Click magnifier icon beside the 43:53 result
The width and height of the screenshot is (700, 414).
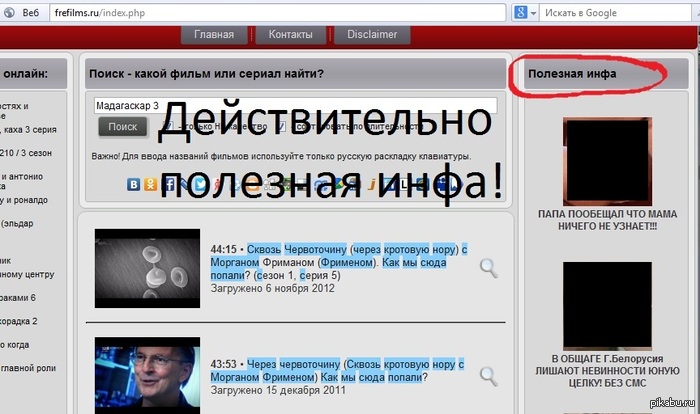pyautogui.click(x=488, y=375)
